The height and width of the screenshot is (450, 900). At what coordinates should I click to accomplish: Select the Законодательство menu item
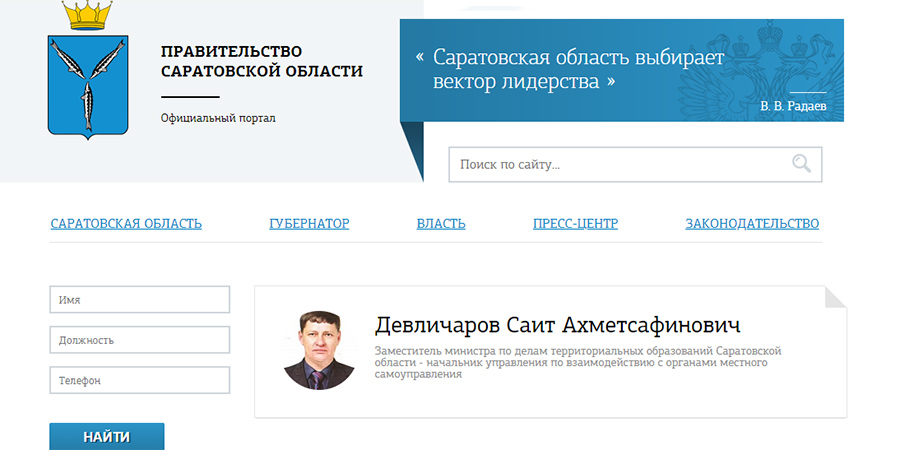point(752,223)
